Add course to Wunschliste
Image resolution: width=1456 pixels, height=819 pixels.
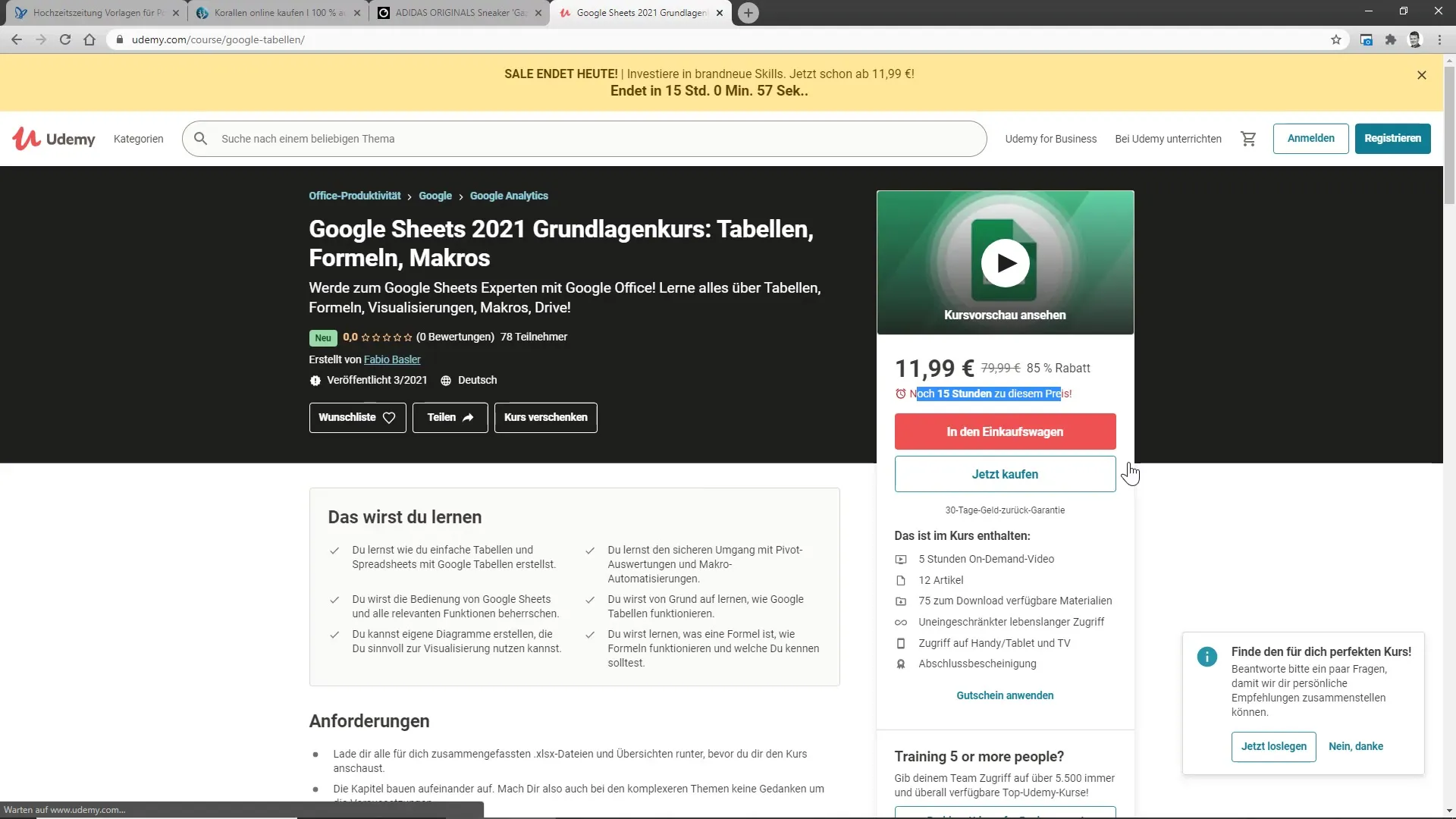(x=357, y=418)
